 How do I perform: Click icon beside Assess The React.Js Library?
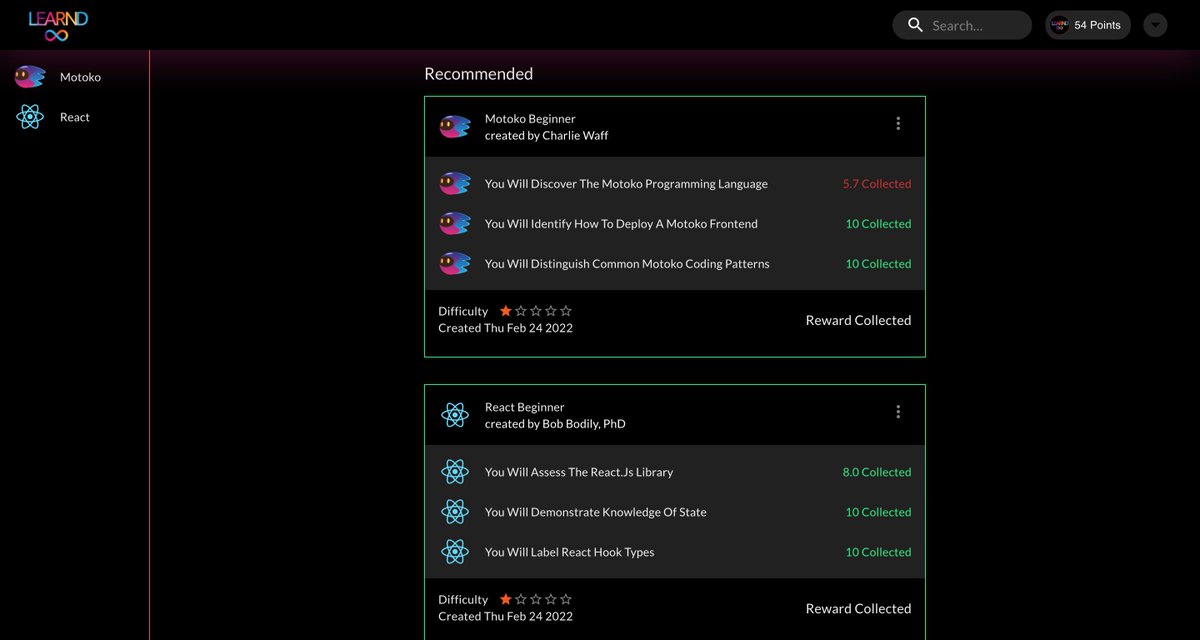pos(455,472)
